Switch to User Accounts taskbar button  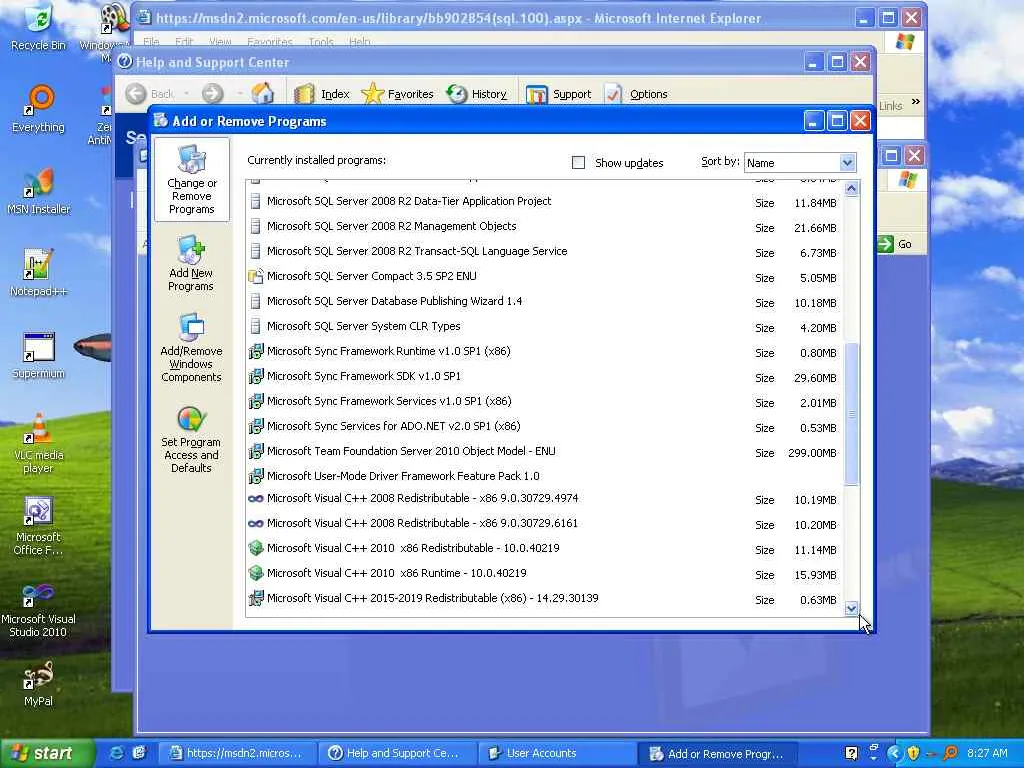point(557,754)
